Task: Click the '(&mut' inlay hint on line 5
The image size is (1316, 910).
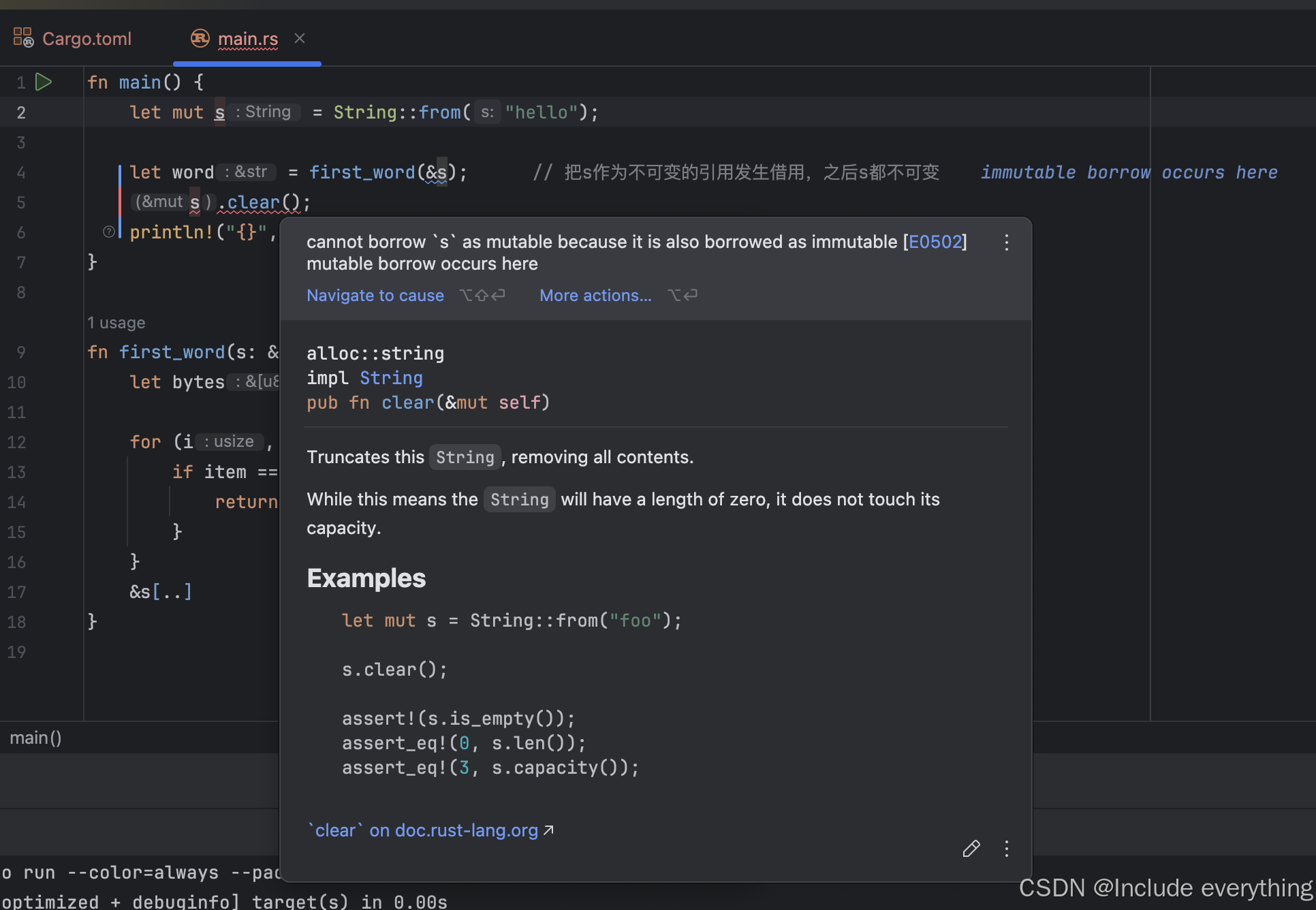Action: 160,202
